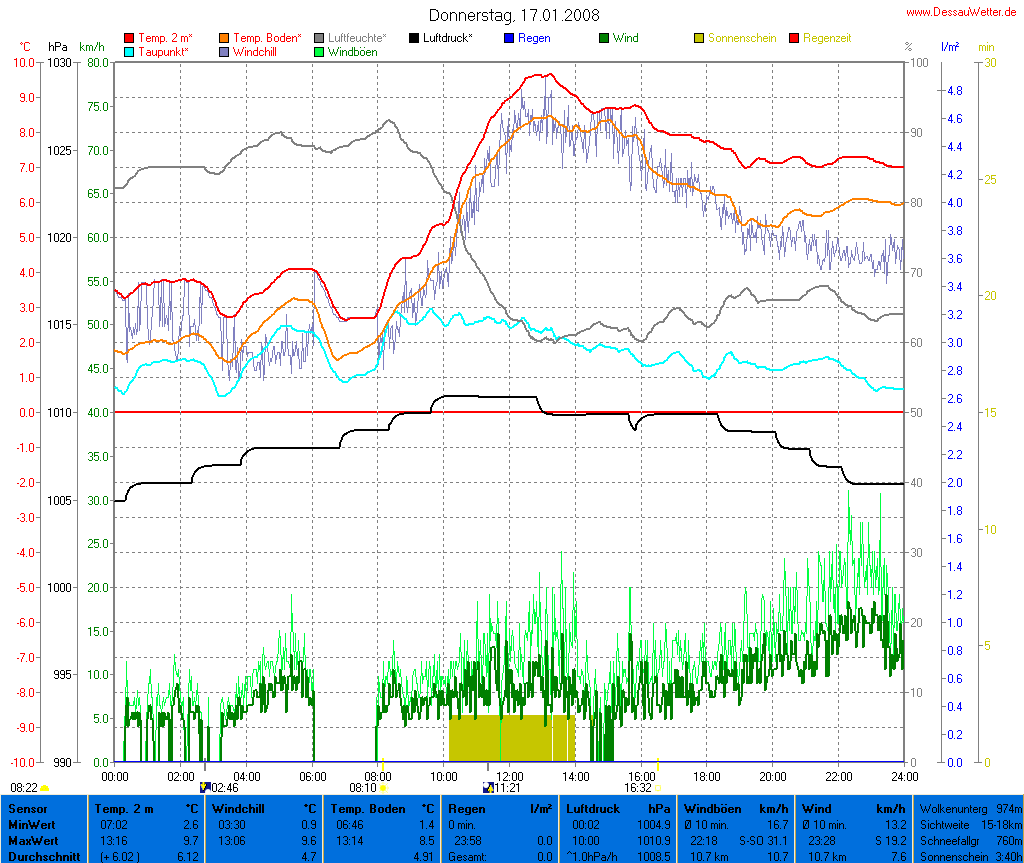This screenshot has width=1024, height=863.
Task: Open the www.DessauWetter.de link
Action: tap(963, 11)
